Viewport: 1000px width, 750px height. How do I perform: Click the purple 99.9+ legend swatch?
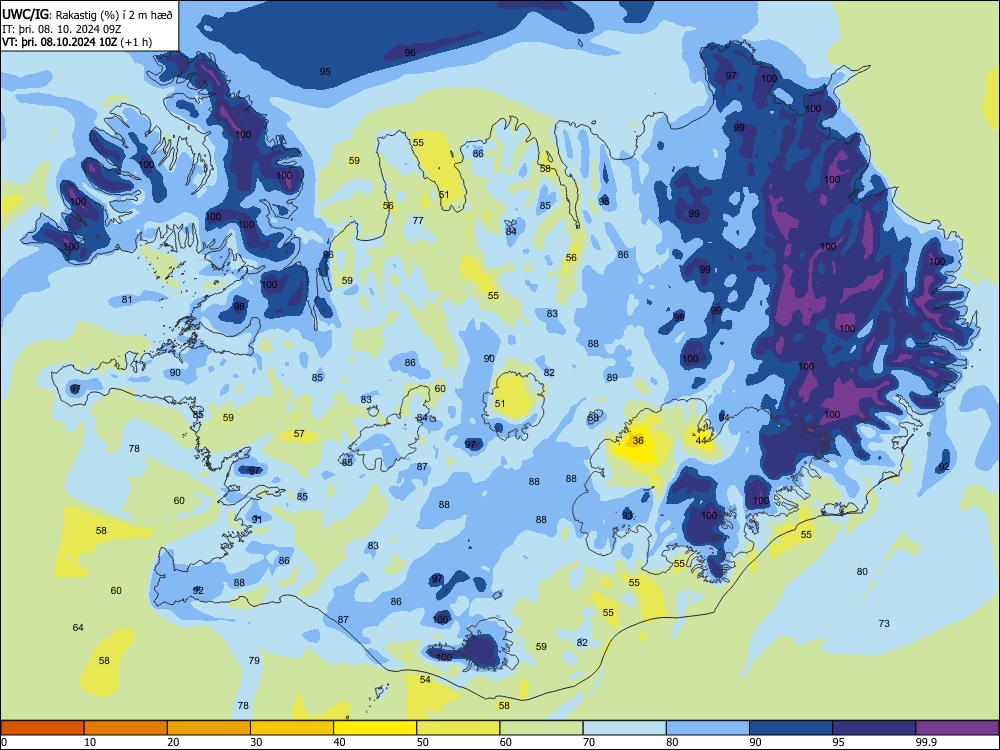[x=957, y=728]
